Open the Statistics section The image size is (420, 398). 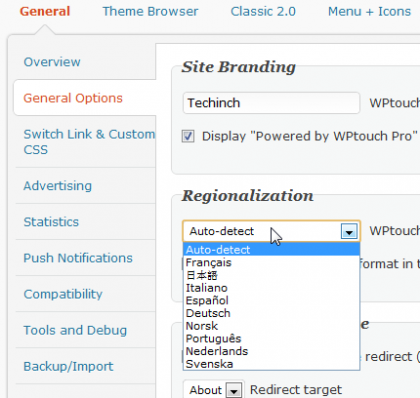51,222
